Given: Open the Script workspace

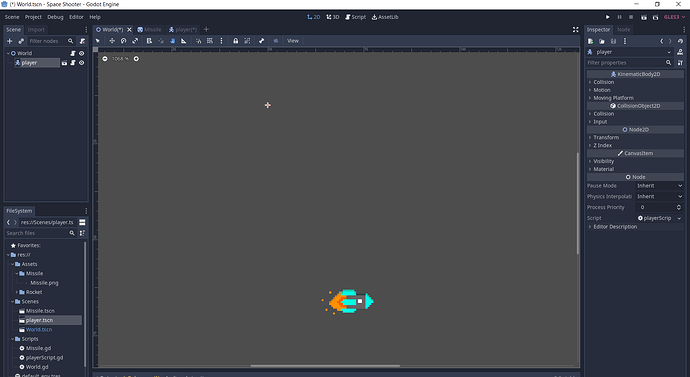Looking at the screenshot, I should [x=356, y=17].
